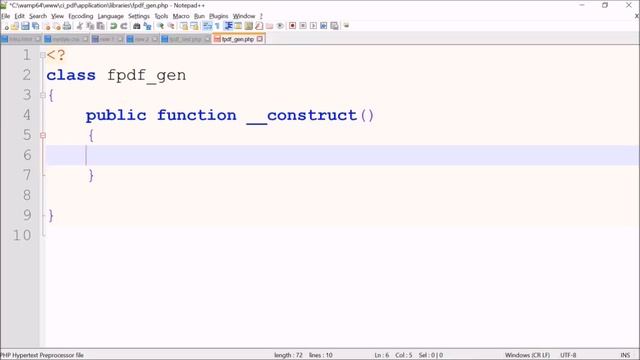Image resolution: width=640 pixels, height=360 pixels.
Task: Select the fpdf_gen.php tab
Action: click(x=238, y=39)
